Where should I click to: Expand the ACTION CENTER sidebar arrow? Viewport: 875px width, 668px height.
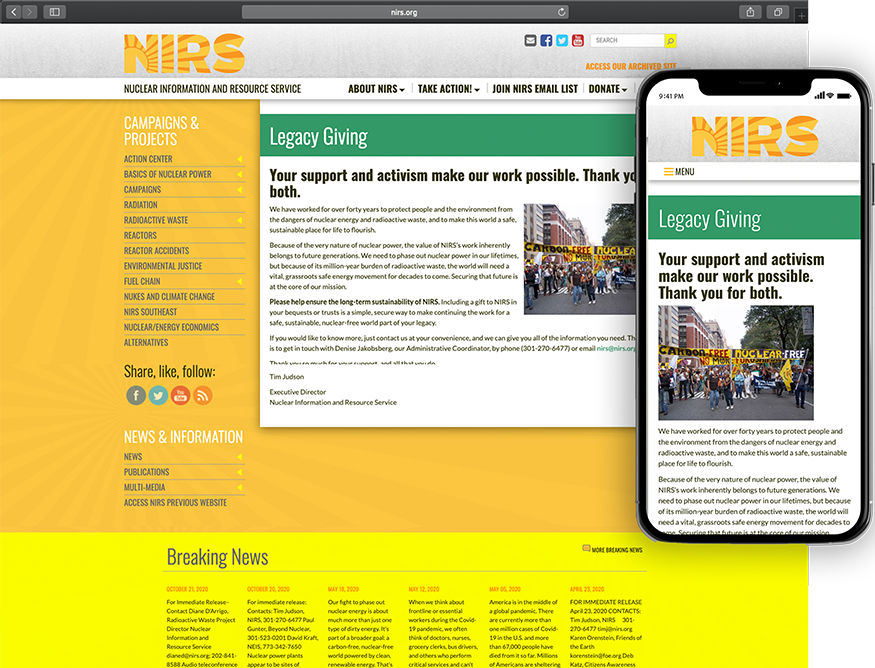[239, 159]
